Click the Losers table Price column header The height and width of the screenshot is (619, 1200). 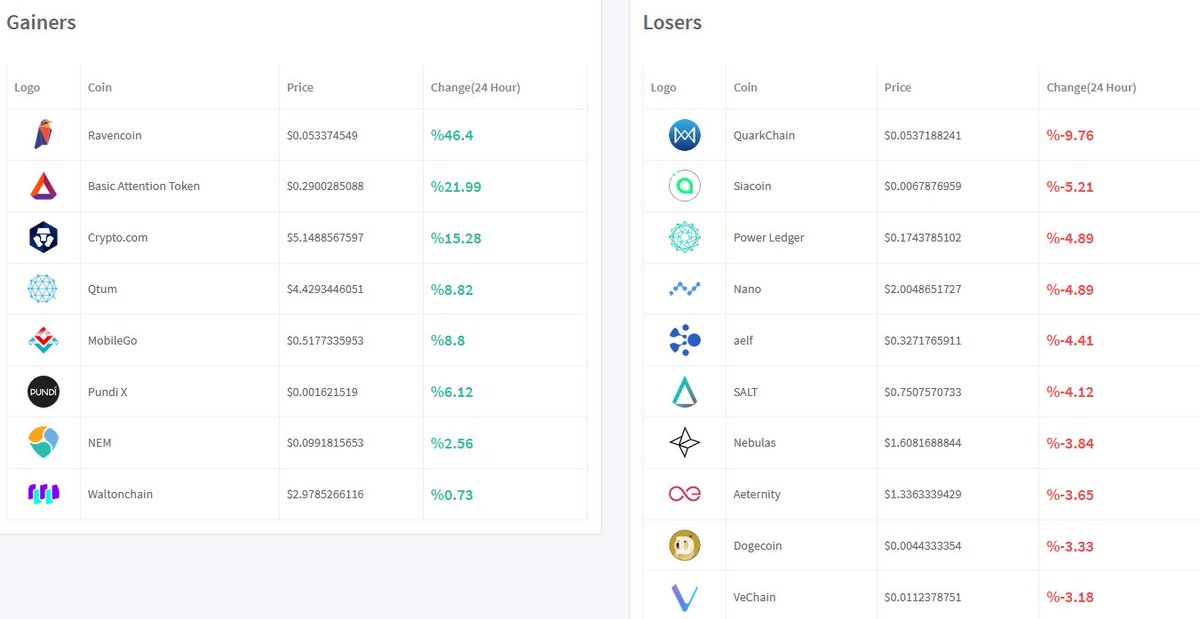coord(898,87)
